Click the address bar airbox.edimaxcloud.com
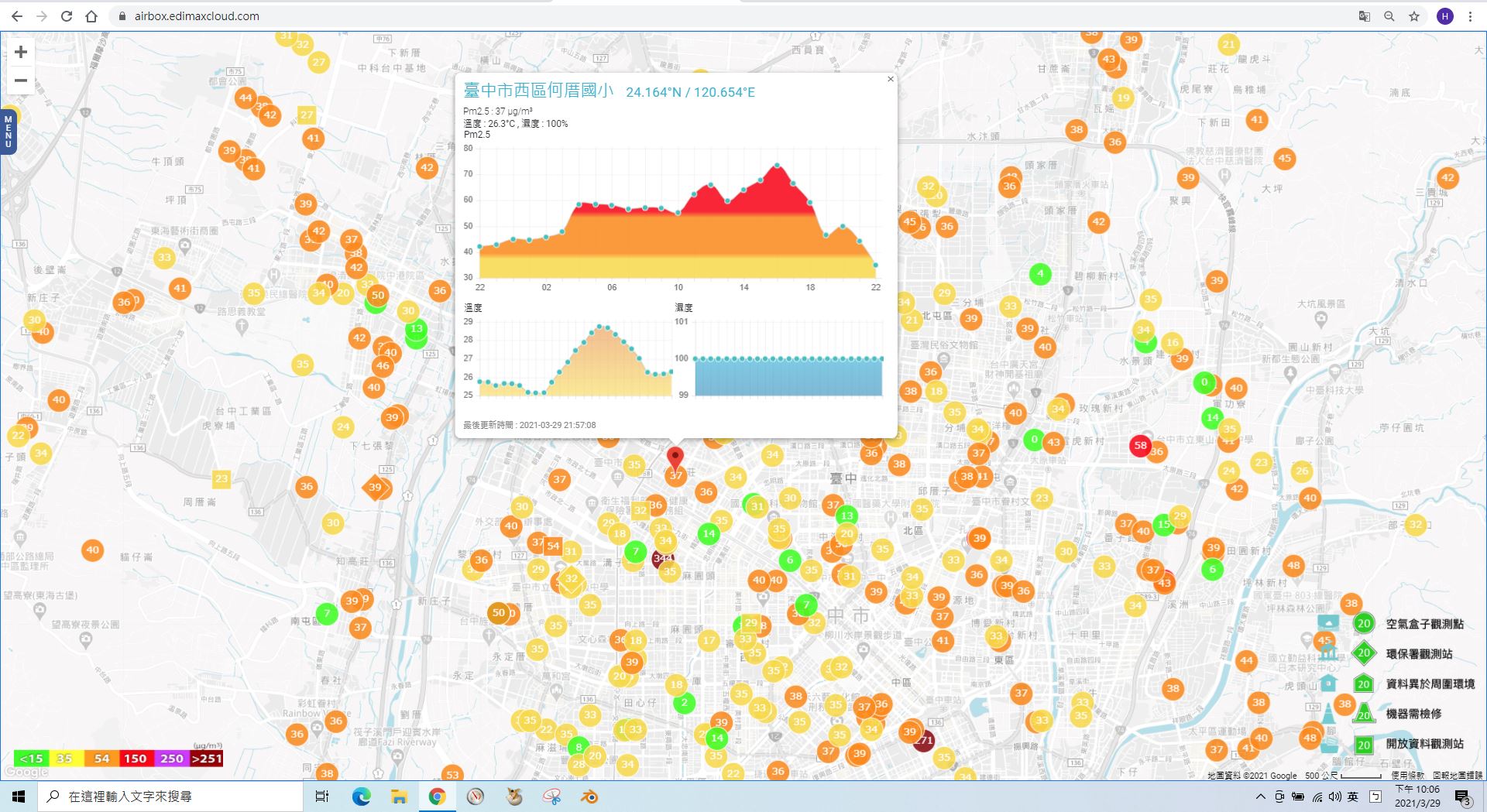This screenshot has height=812, width=1487. pos(197,16)
